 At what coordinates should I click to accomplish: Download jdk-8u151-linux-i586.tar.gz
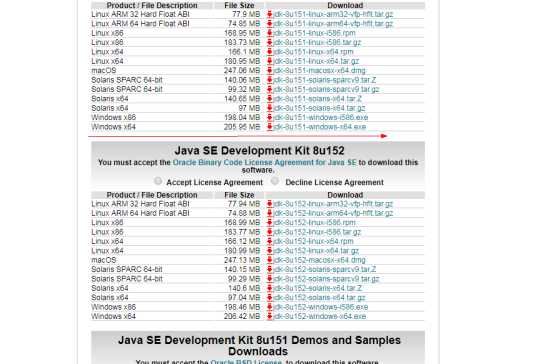click(x=317, y=42)
